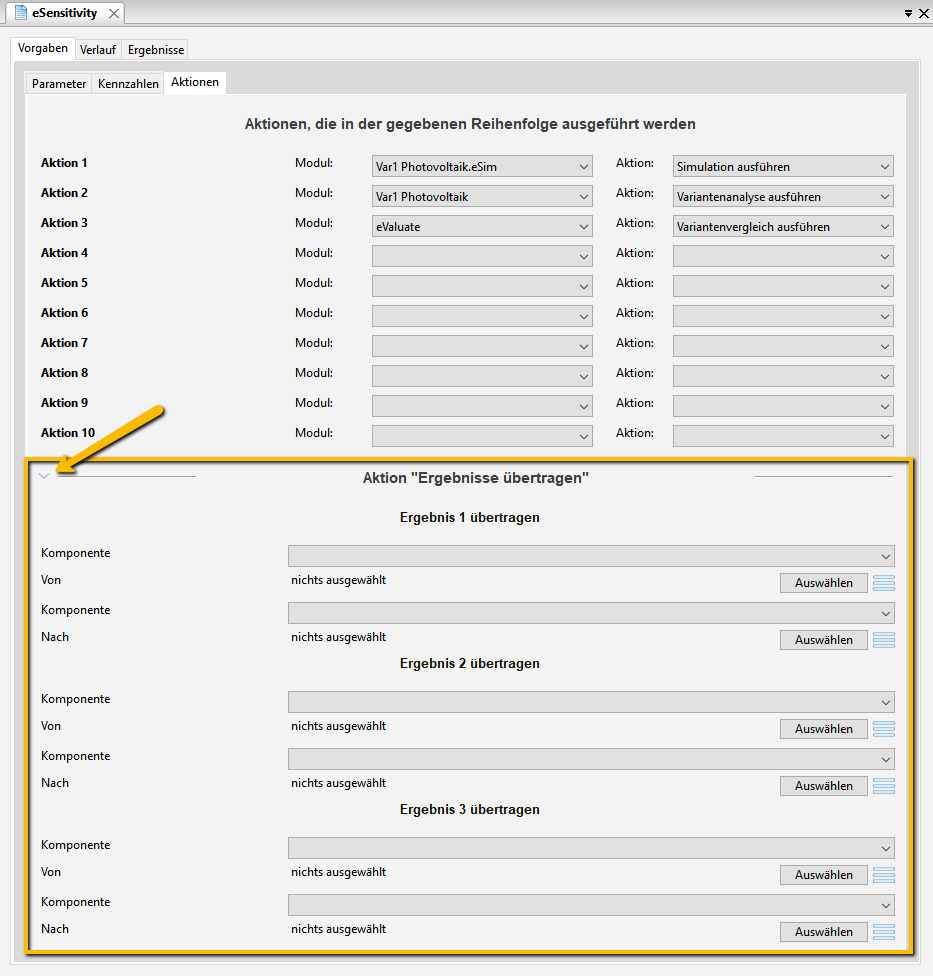Viewport: 933px width, 976px height.
Task: Open Komponente dropdown above Nach in Ergebnis 3
Action: point(591,905)
